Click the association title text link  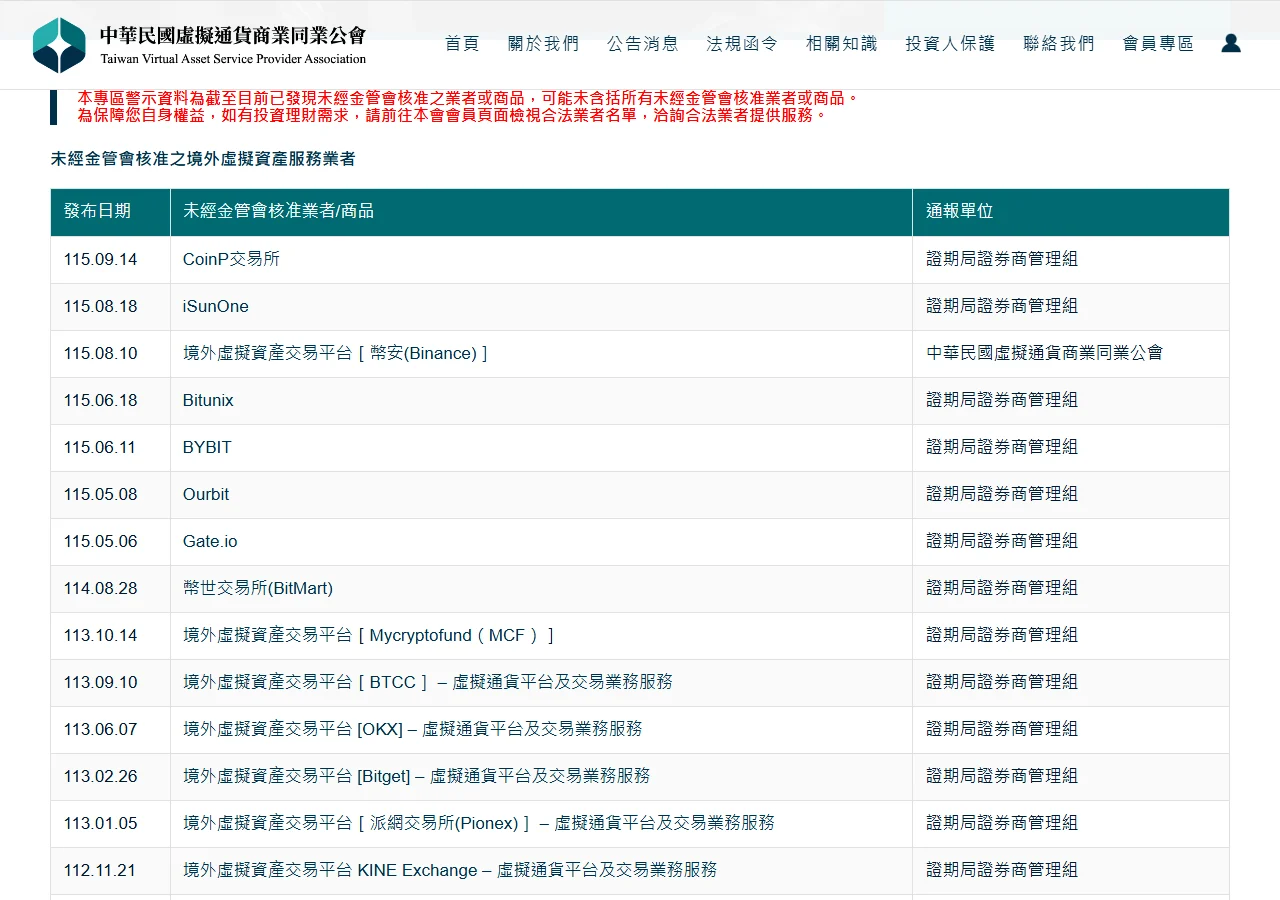point(233,45)
